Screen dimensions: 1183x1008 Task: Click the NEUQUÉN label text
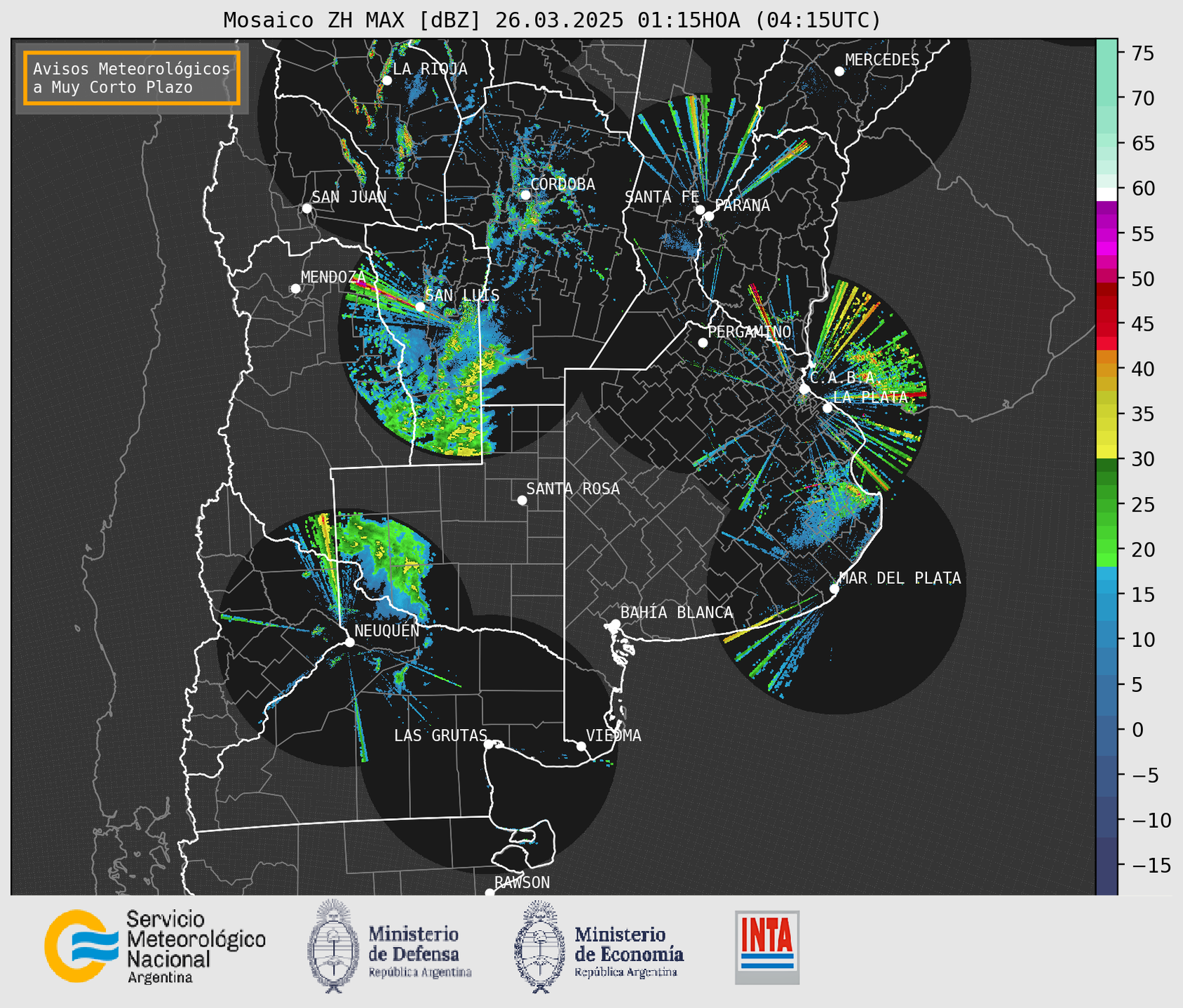[386, 631]
